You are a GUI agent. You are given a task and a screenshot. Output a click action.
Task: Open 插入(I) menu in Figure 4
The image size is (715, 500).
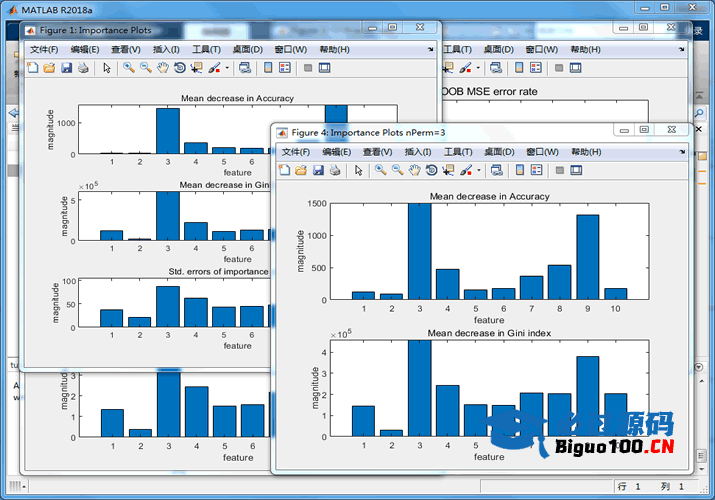click(x=418, y=152)
